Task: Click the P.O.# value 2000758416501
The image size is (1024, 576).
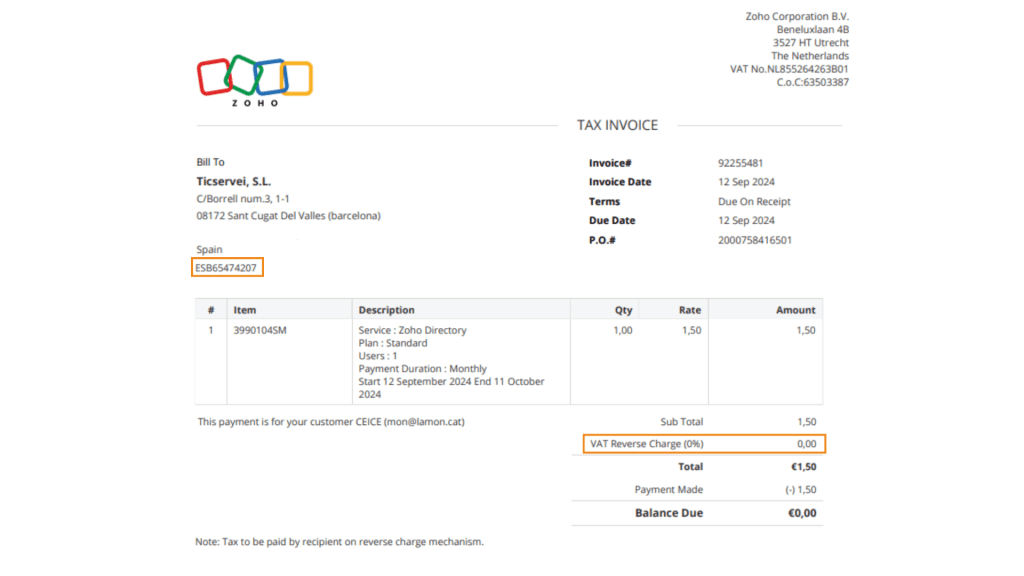Action: tap(755, 240)
